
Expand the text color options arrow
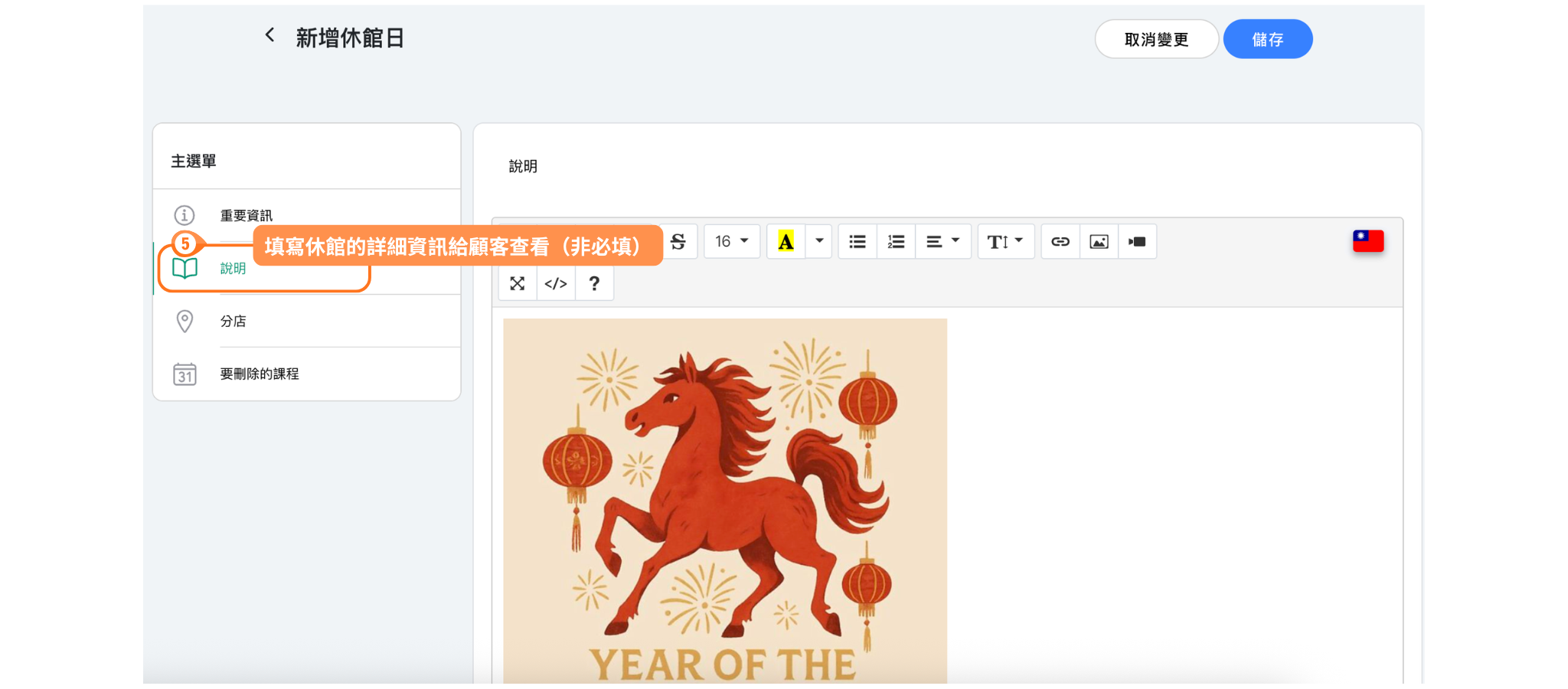pyautogui.click(x=819, y=242)
